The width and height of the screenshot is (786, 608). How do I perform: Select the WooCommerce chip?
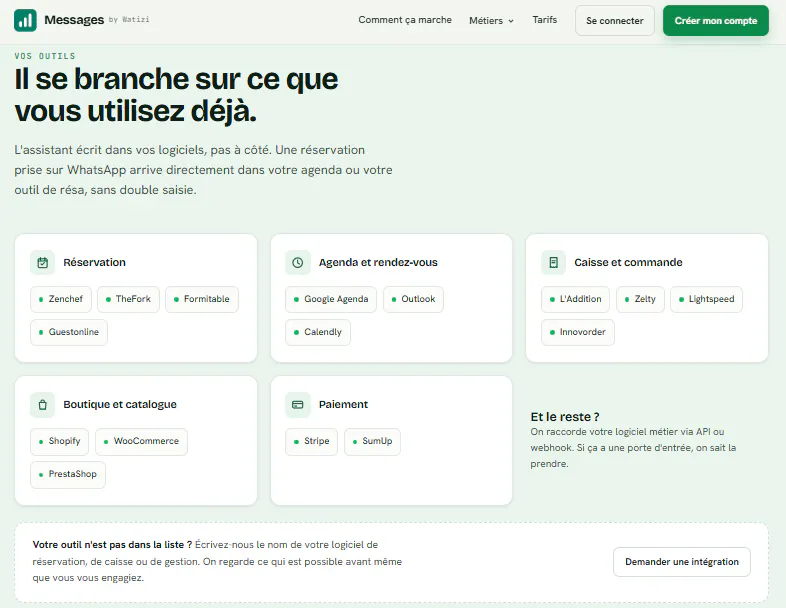(x=141, y=442)
